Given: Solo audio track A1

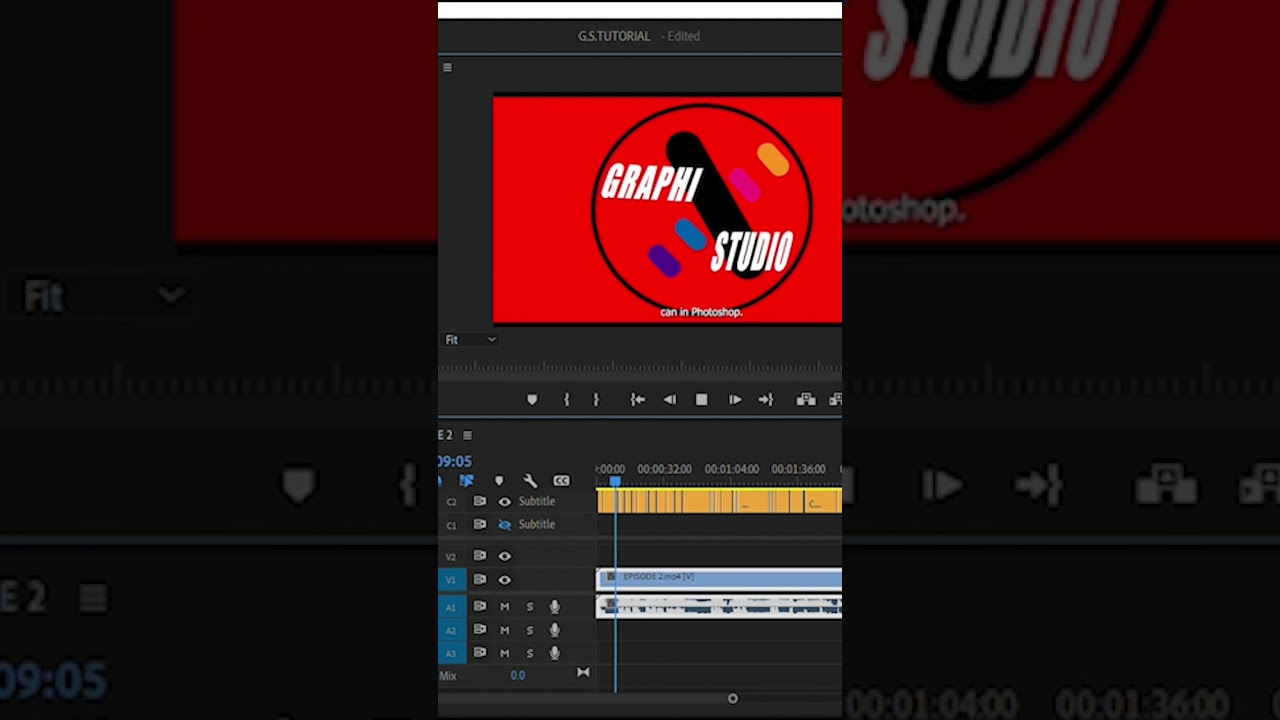Looking at the screenshot, I should pos(529,607).
